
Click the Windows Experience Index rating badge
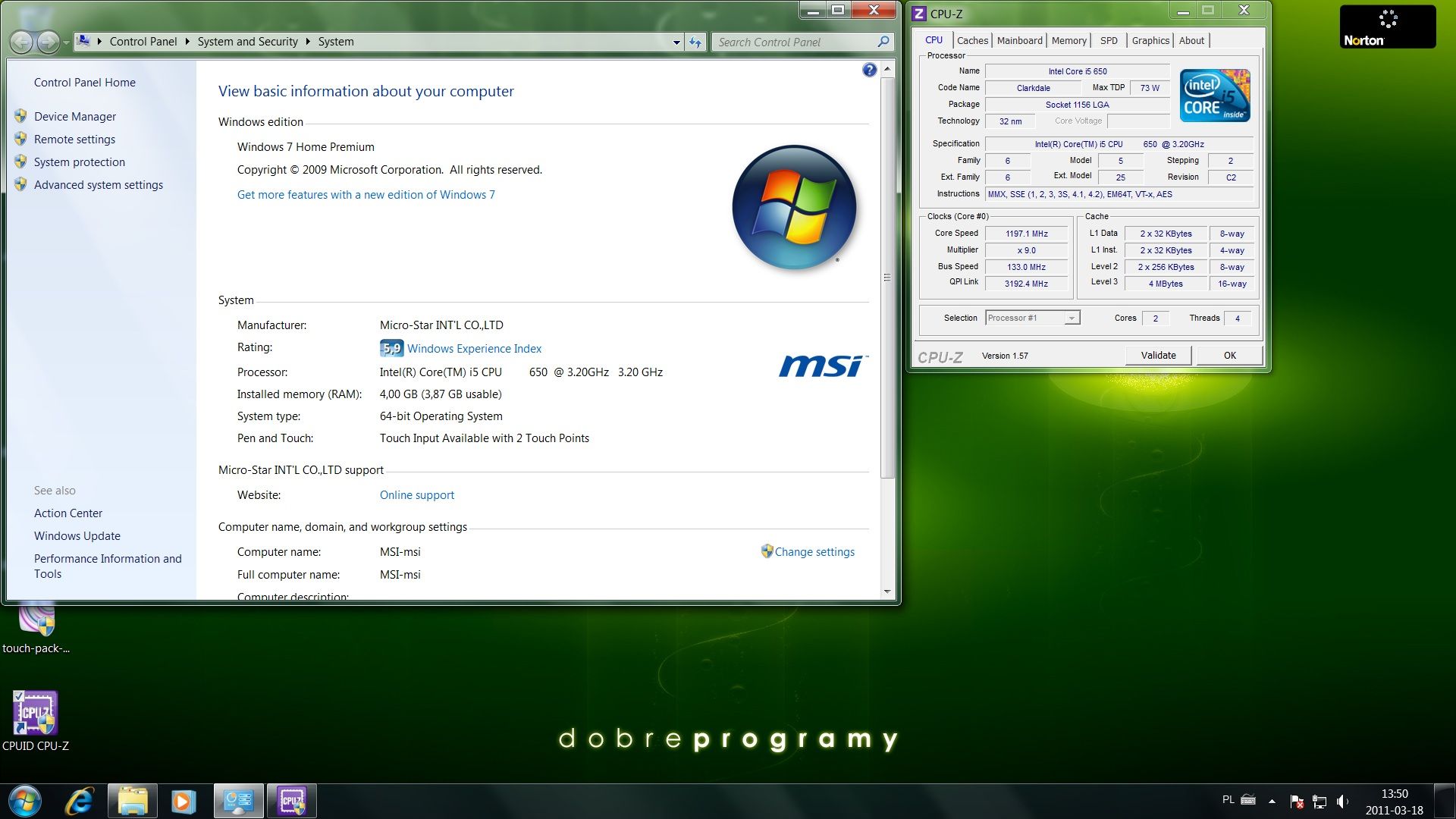coord(391,349)
